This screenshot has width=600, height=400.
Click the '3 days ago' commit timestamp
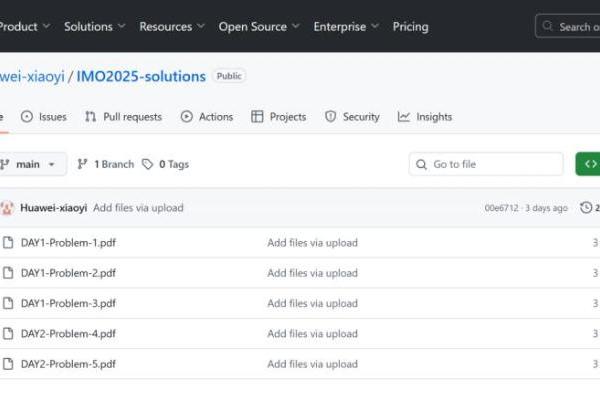[x=546, y=208]
